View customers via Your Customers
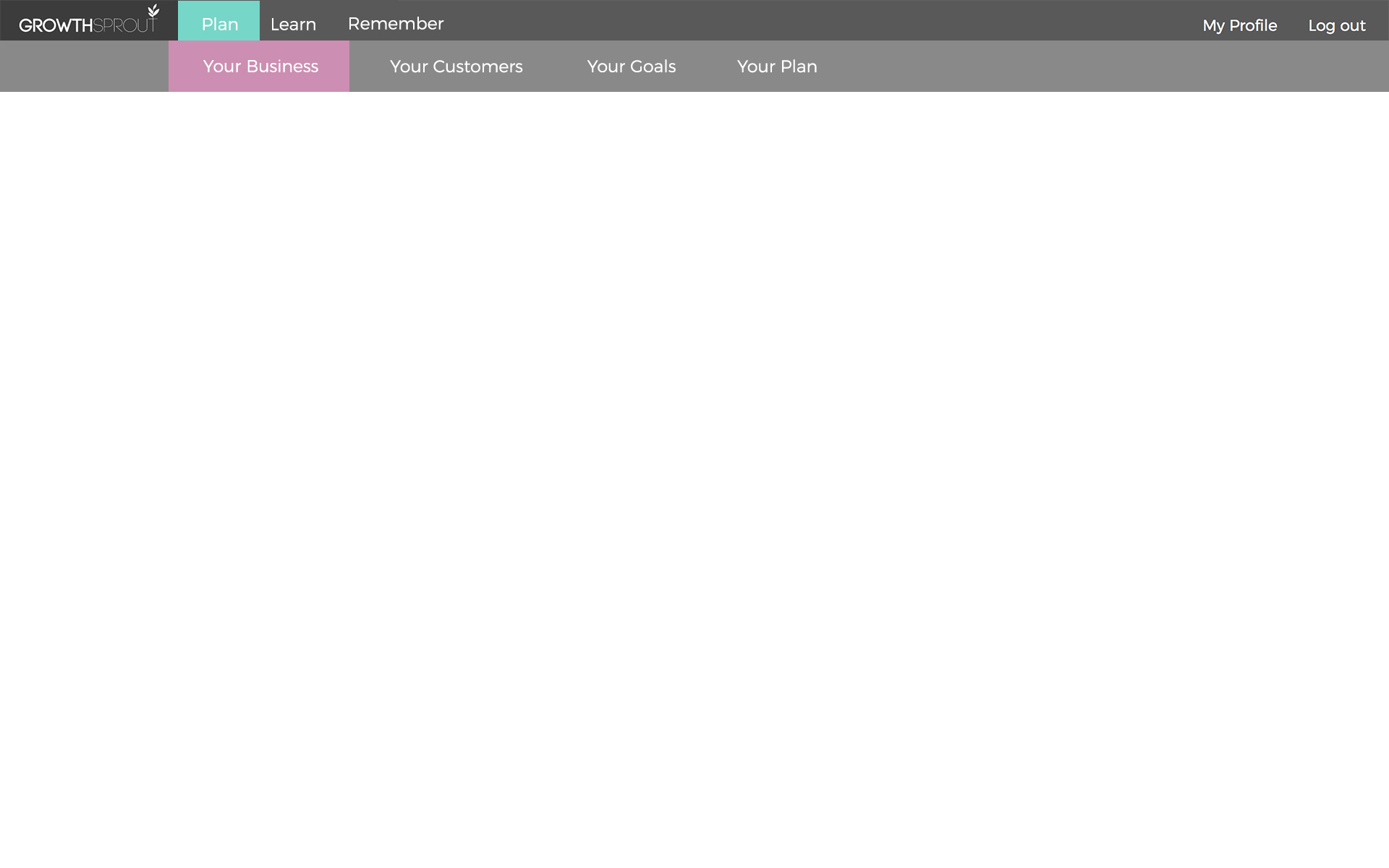The image size is (1389, 868). [456, 66]
